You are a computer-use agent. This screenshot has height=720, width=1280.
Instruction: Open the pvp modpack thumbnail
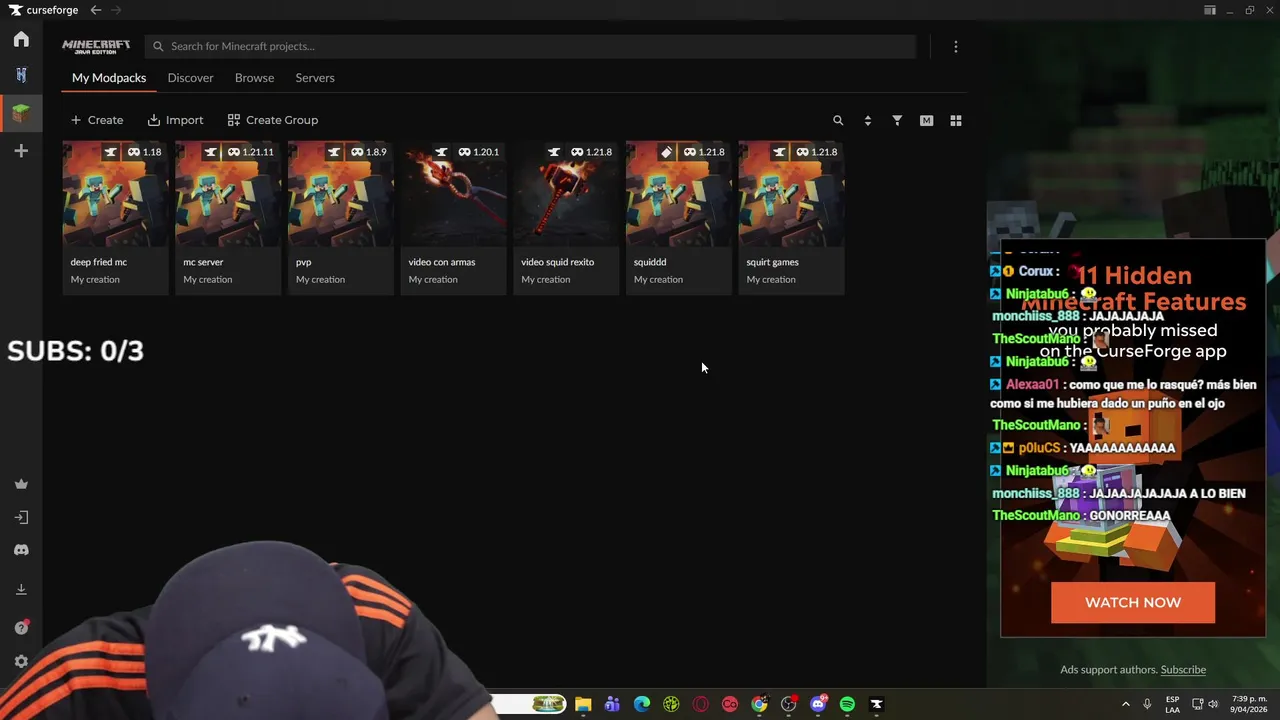pos(341,194)
